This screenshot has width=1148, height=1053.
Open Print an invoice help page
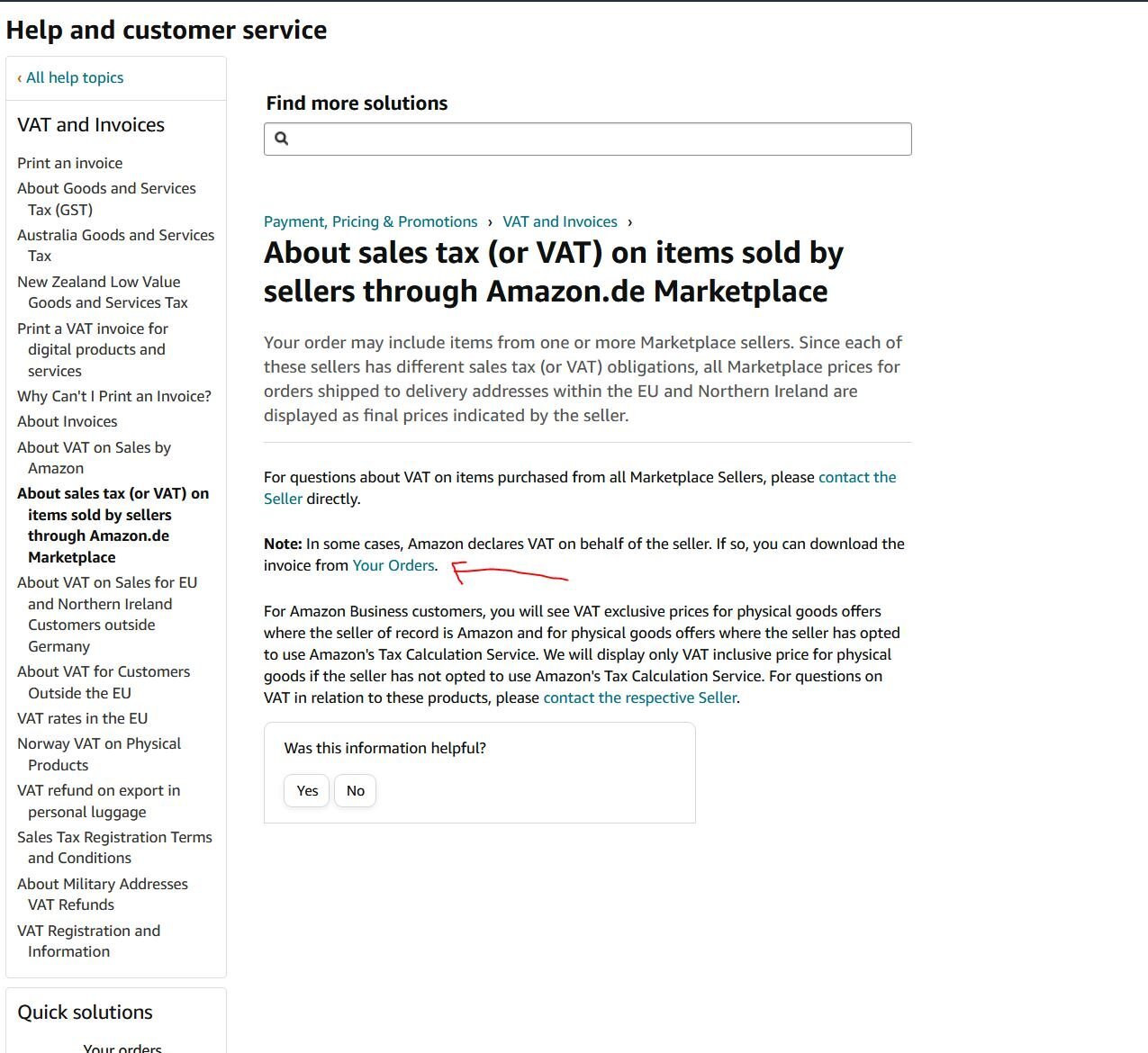tap(70, 163)
